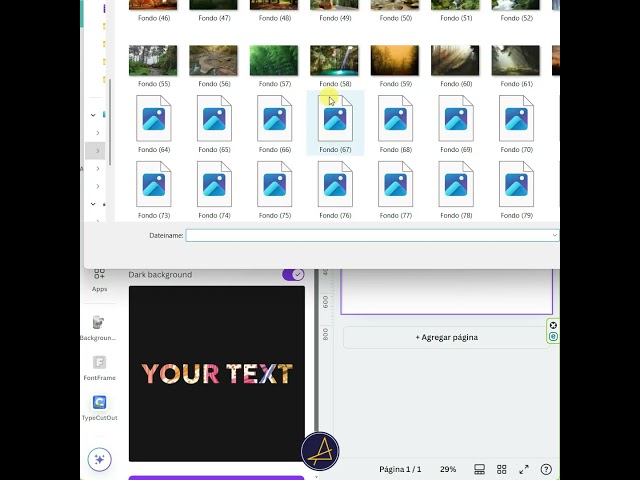This screenshot has height=480, width=640.
Task: Open the Background remover app icon
Action: click(98, 328)
